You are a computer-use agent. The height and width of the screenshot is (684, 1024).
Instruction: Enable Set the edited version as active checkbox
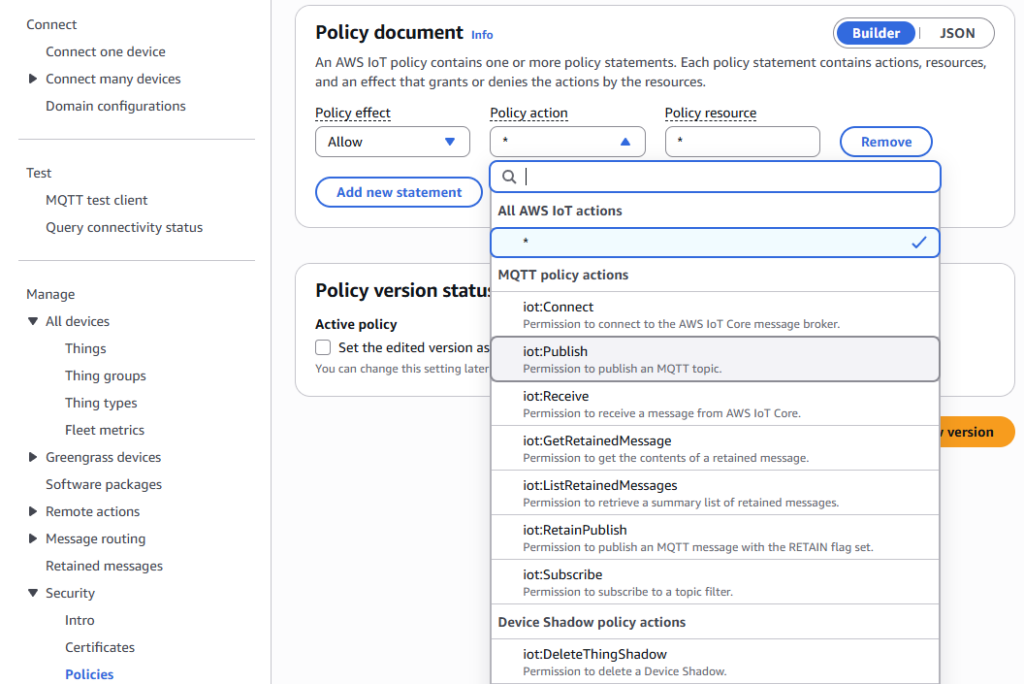click(325, 347)
